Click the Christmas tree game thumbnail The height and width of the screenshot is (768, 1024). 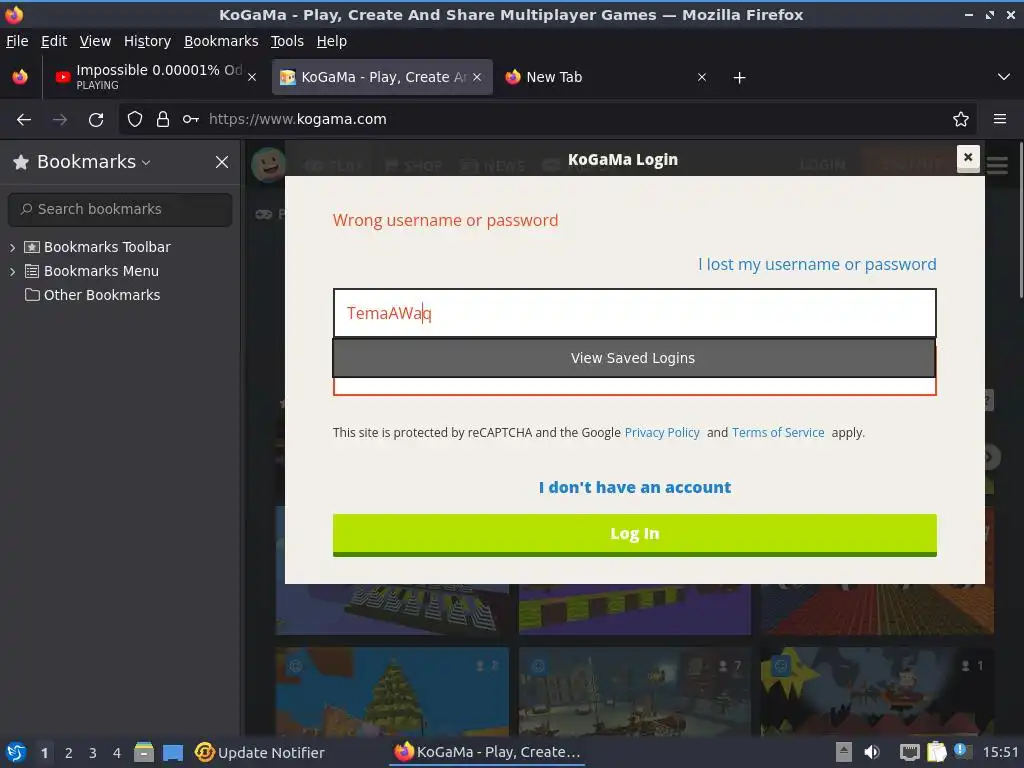point(392,691)
